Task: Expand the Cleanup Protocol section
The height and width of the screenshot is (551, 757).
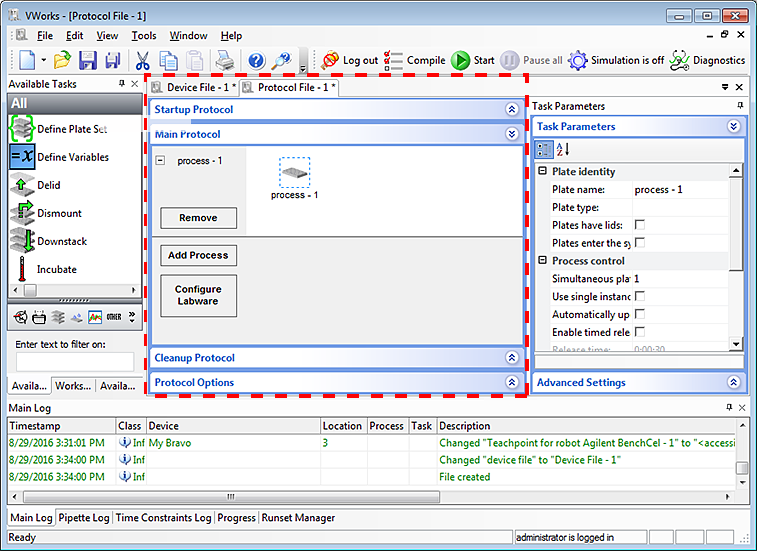Action: click(511, 358)
